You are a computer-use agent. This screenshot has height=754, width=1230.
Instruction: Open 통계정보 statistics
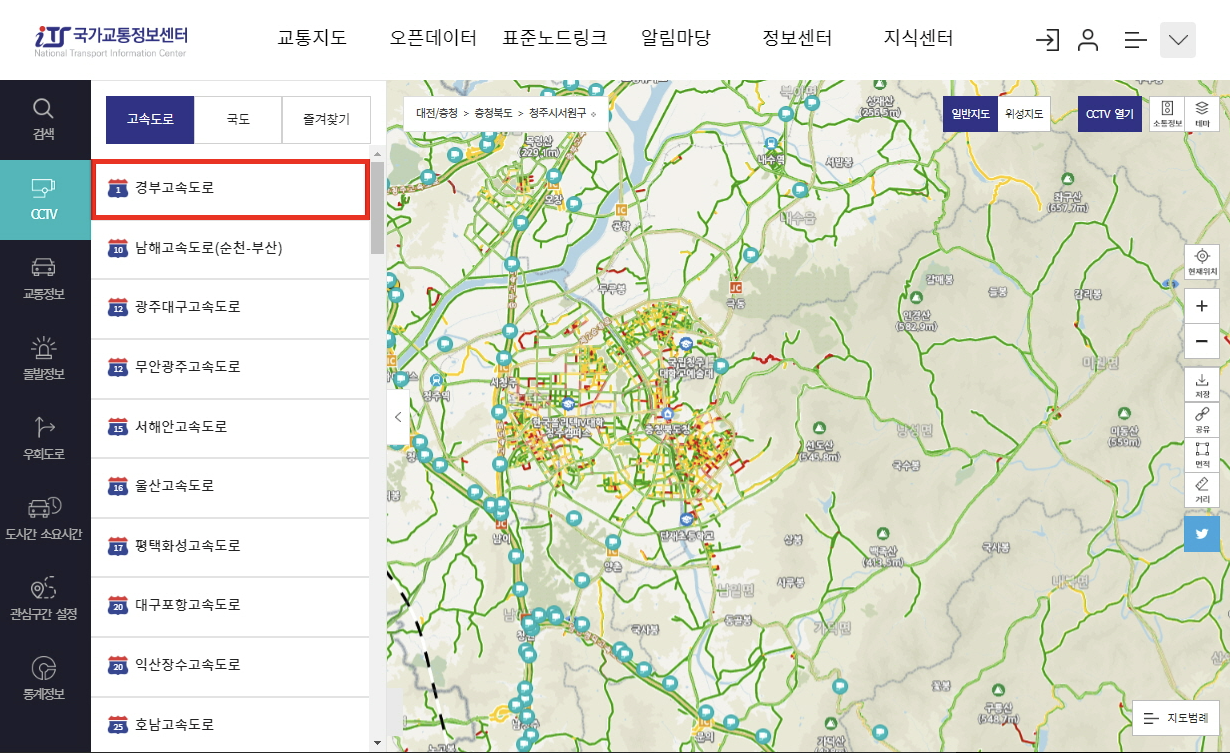44,679
